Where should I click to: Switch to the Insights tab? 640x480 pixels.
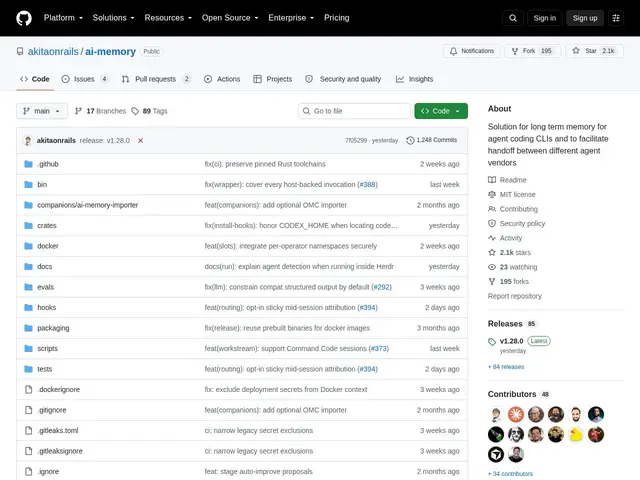pyautogui.click(x=414, y=79)
